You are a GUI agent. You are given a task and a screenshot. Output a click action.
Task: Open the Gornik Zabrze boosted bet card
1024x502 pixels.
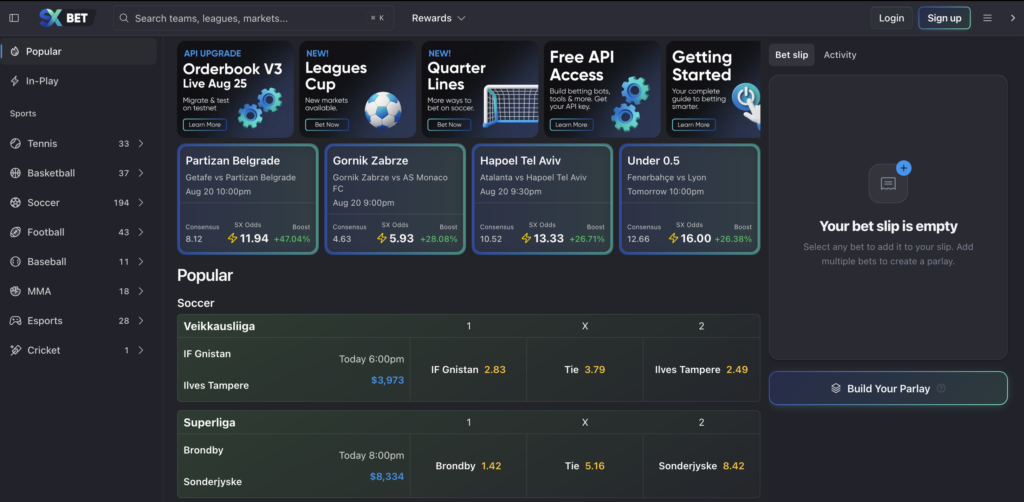(x=395, y=199)
